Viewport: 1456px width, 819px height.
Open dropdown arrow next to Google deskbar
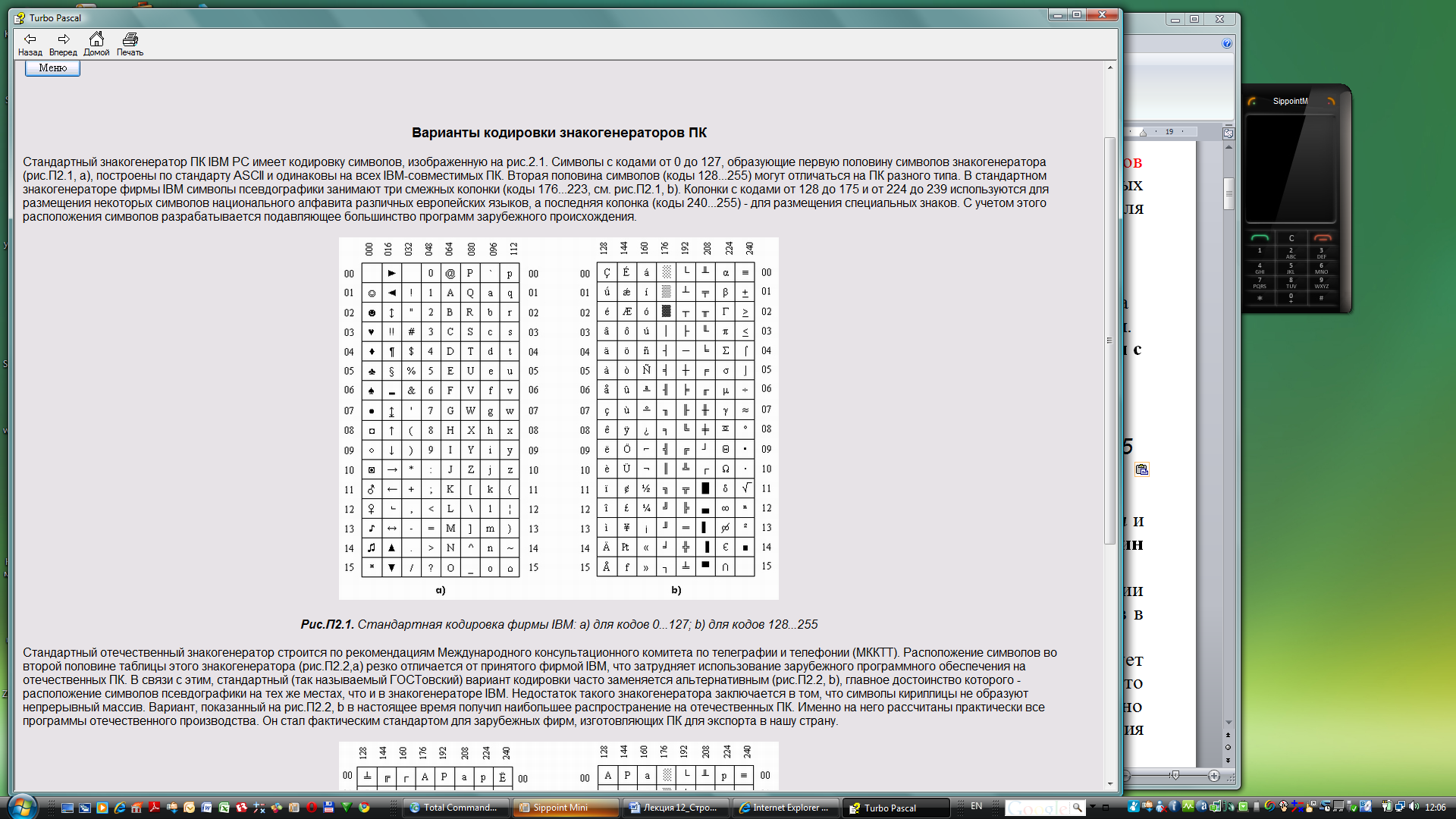pos(1093,808)
